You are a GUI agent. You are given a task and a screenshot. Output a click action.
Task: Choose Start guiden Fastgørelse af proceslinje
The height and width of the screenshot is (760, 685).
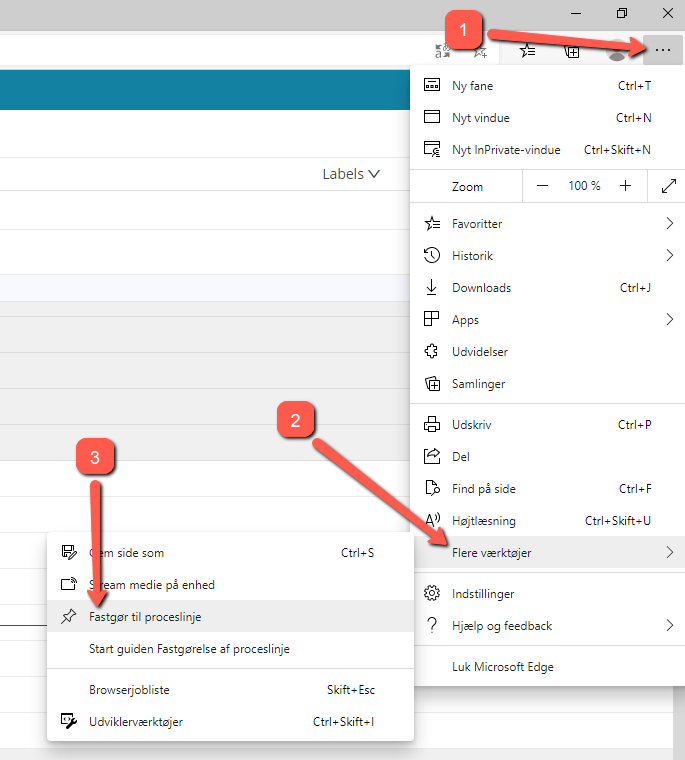coord(230,649)
